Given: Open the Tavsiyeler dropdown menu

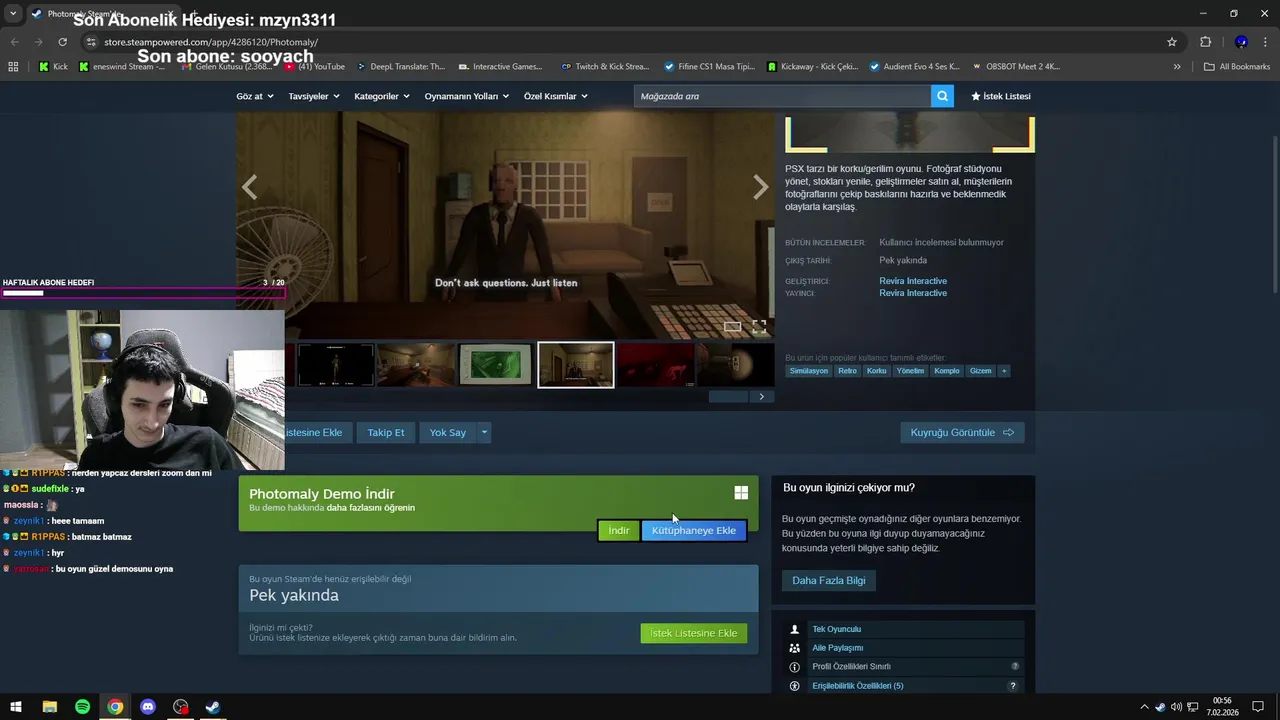Looking at the screenshot, I should tap(314, 96).
